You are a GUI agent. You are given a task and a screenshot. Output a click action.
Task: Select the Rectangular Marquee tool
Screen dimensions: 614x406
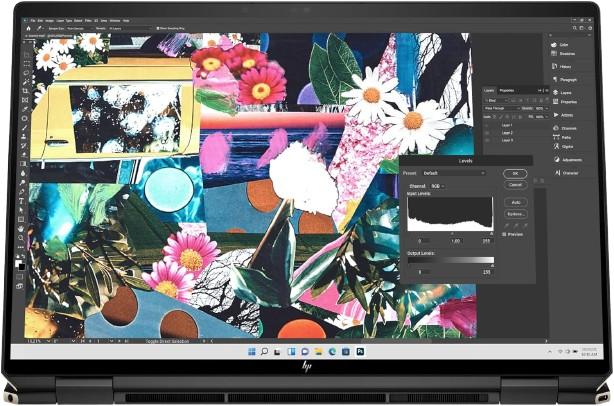26,63
